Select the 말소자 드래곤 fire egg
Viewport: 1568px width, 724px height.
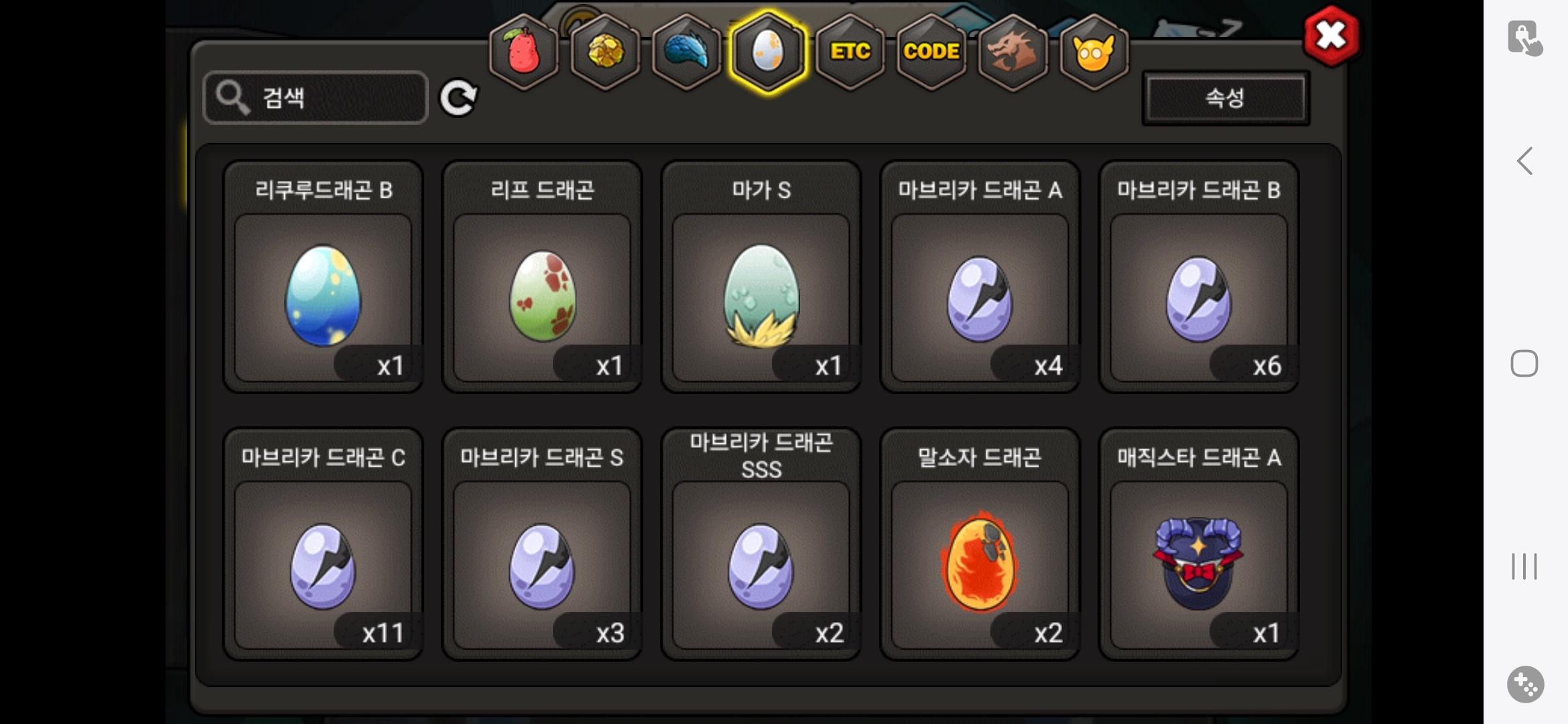[x=980, y=544]
